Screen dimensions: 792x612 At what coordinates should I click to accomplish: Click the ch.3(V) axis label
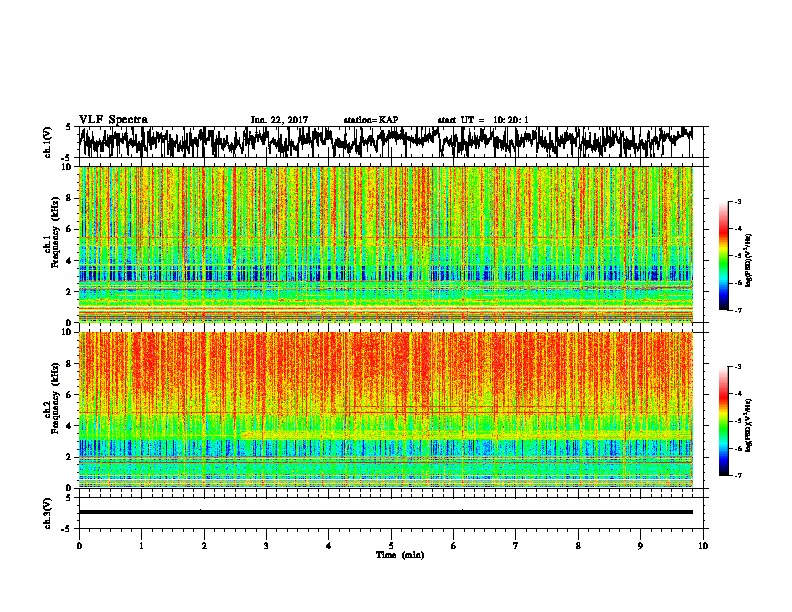[48, 514]
